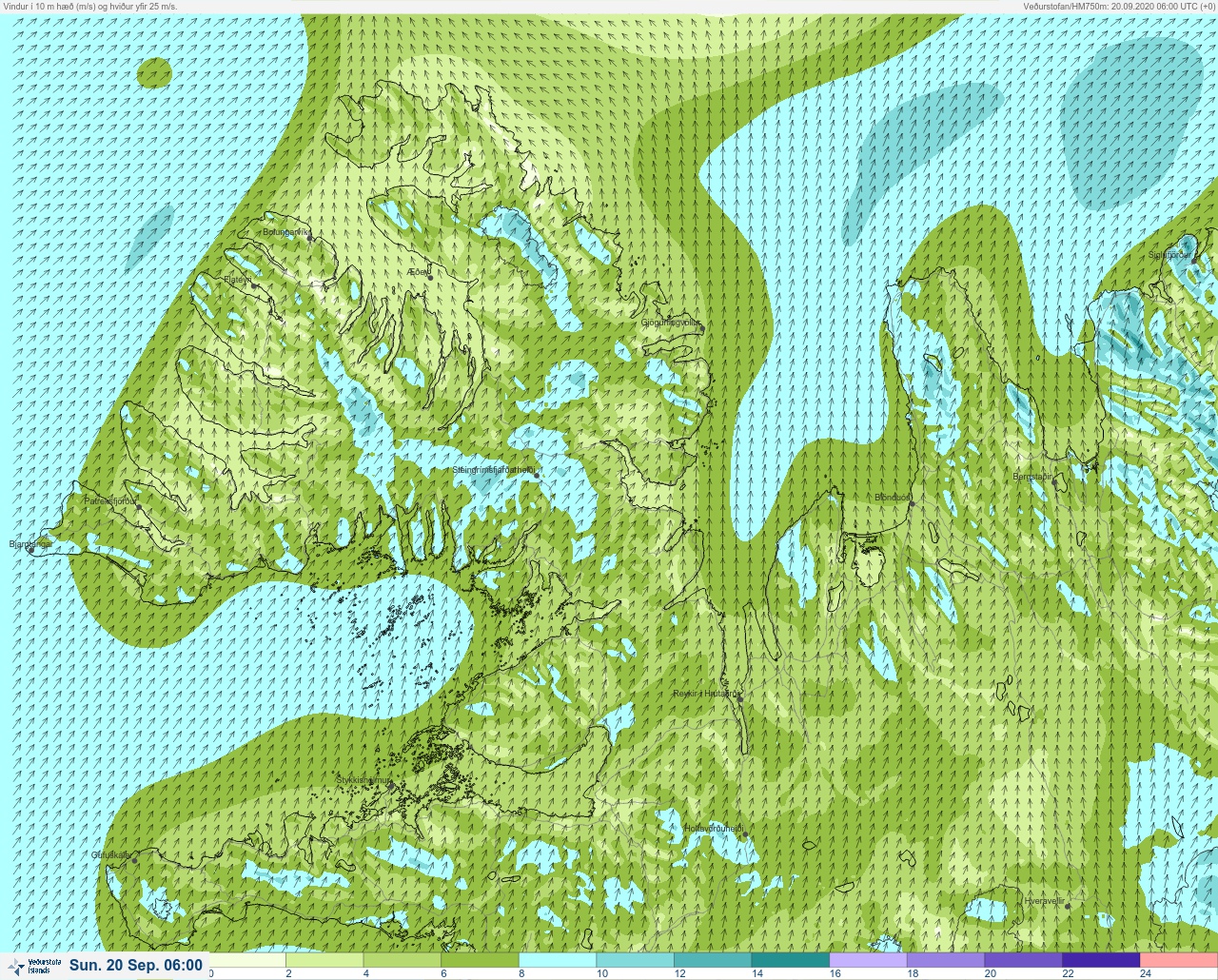Click the Bergstaðir station label

1032,477
